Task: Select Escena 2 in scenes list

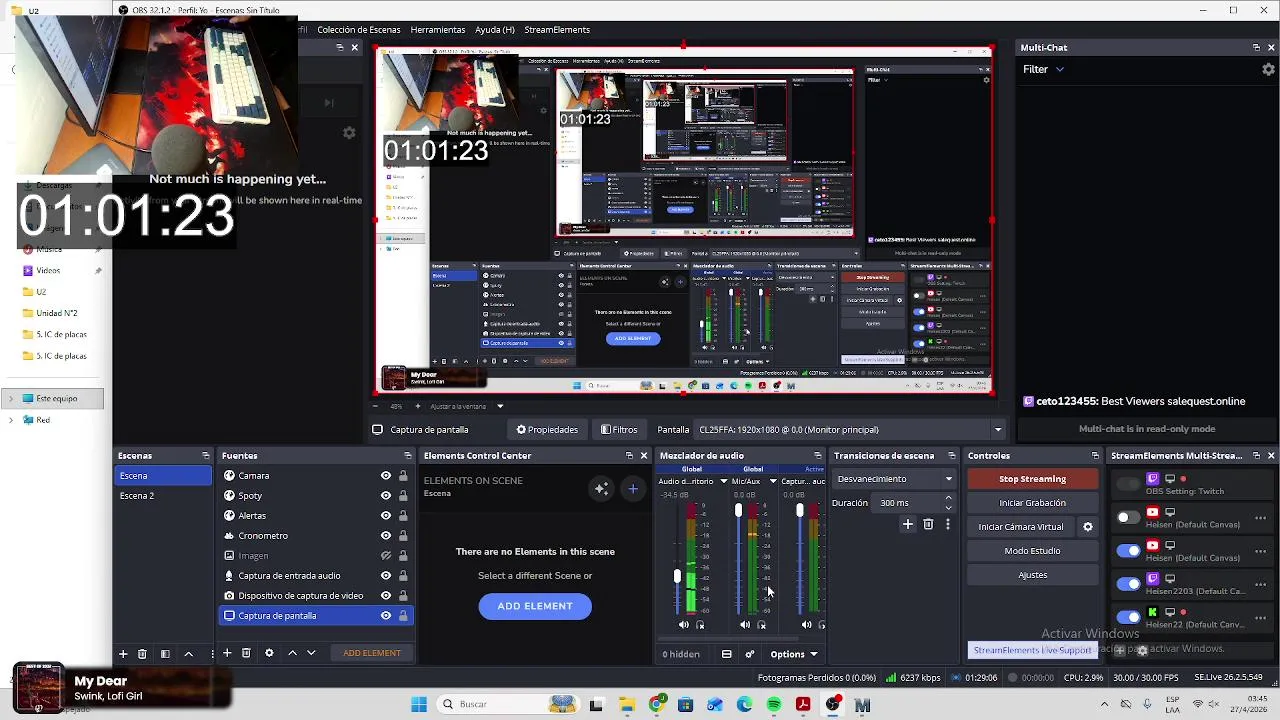Action: pyautogui.click(x=163, y=496)
